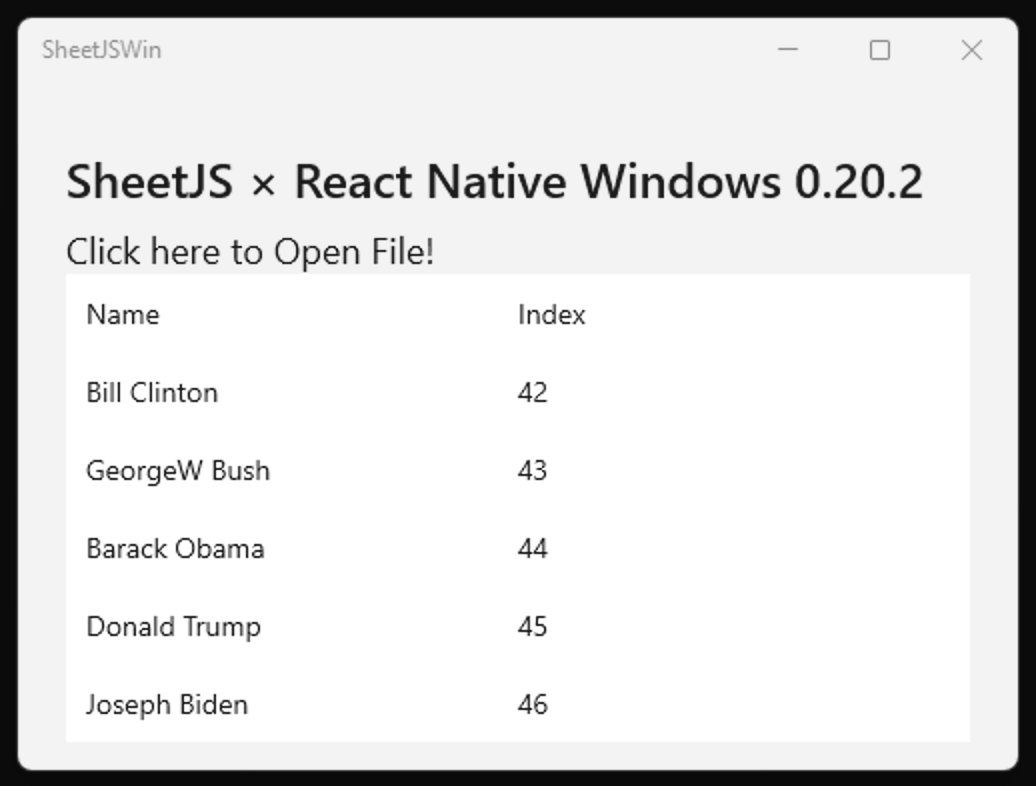
Task: Click on the Donald Trump cell
Action: [173, 627]
